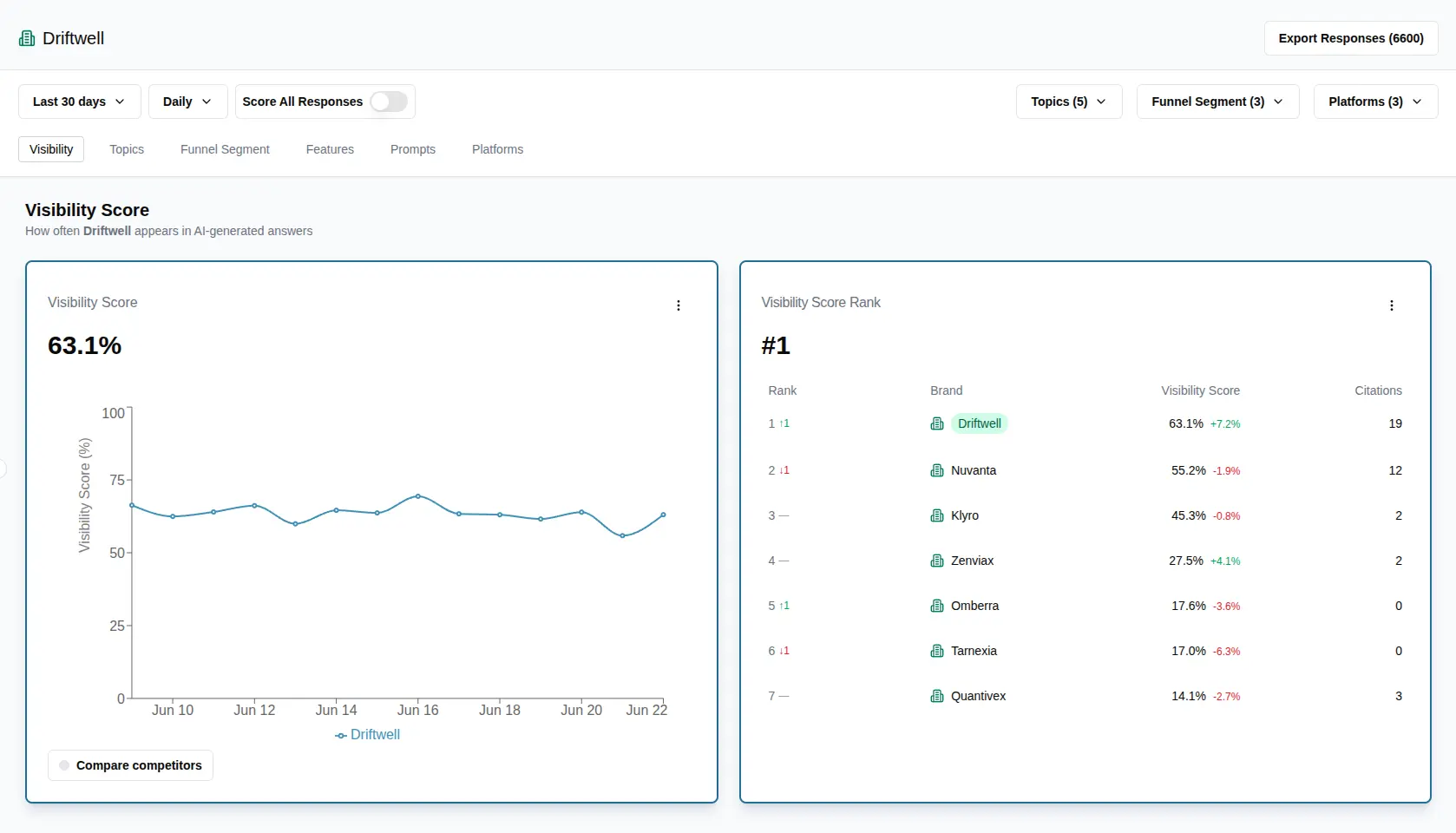
Task: Click the Export Responses (6600) button
Action: point(1350,38)
